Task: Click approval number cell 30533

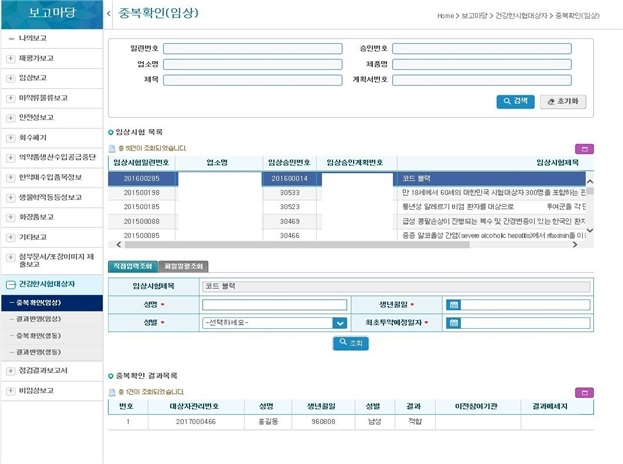Action: [x=290, y=193]
